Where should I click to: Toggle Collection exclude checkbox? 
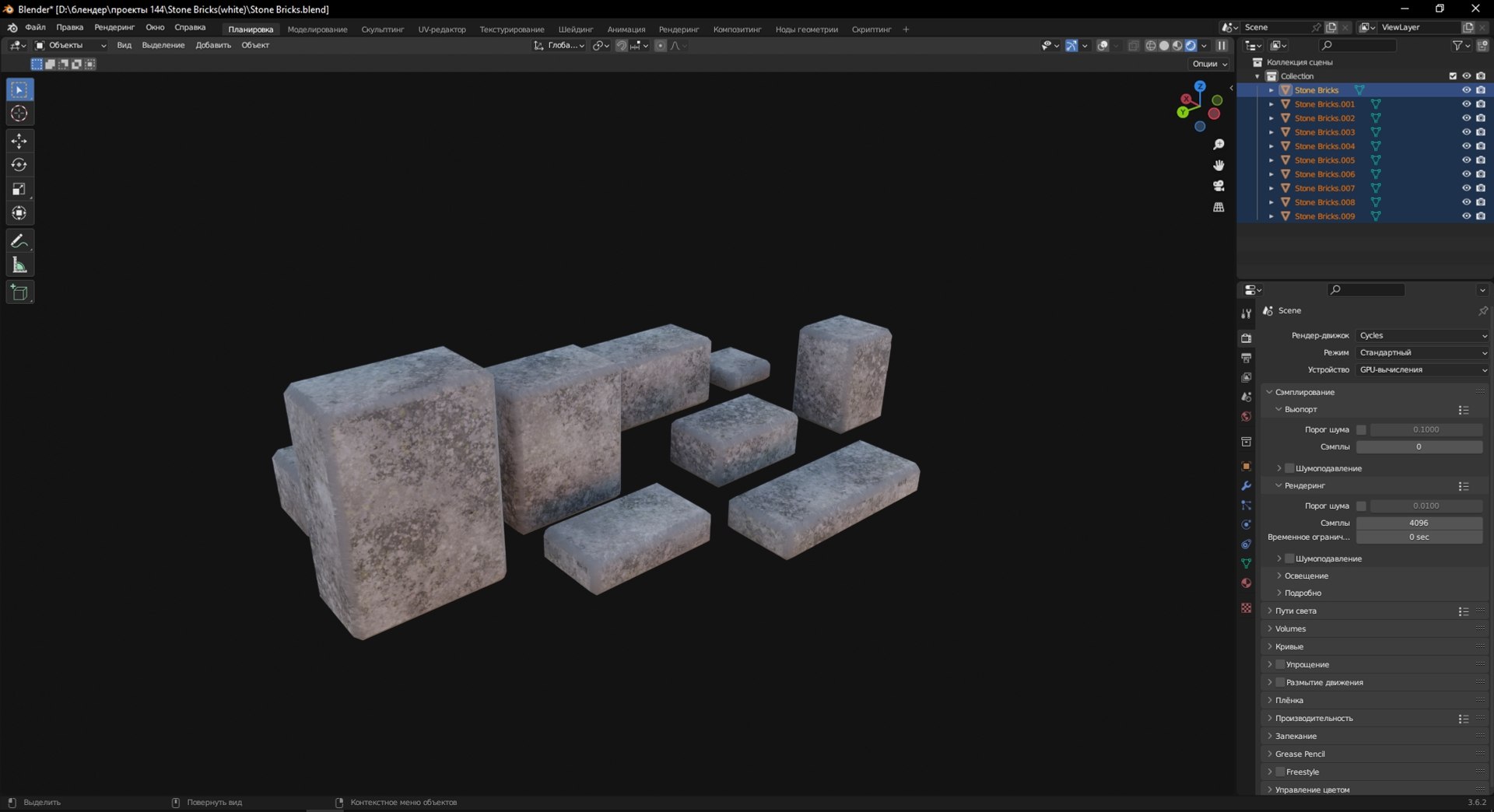[1453, 76]
